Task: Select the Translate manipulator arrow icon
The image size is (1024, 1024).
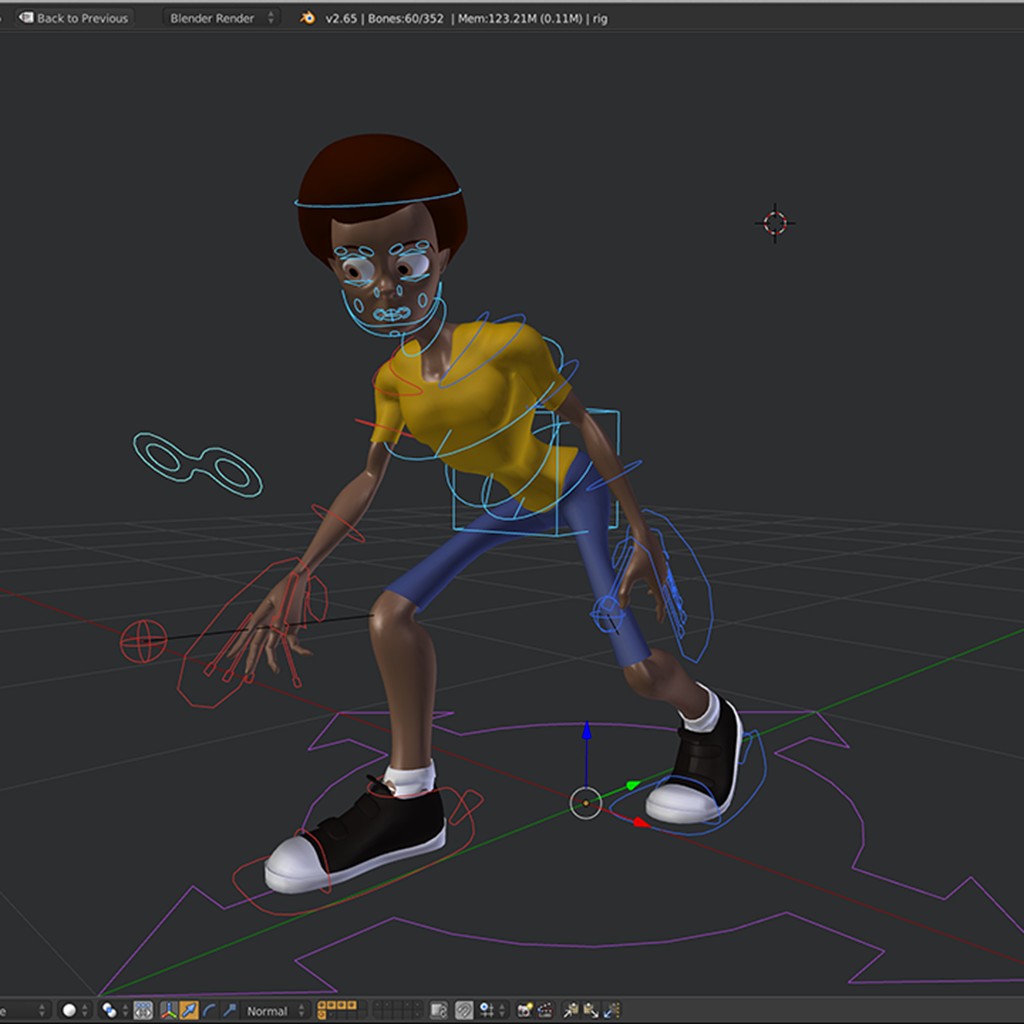Action: click(189, 1010)
